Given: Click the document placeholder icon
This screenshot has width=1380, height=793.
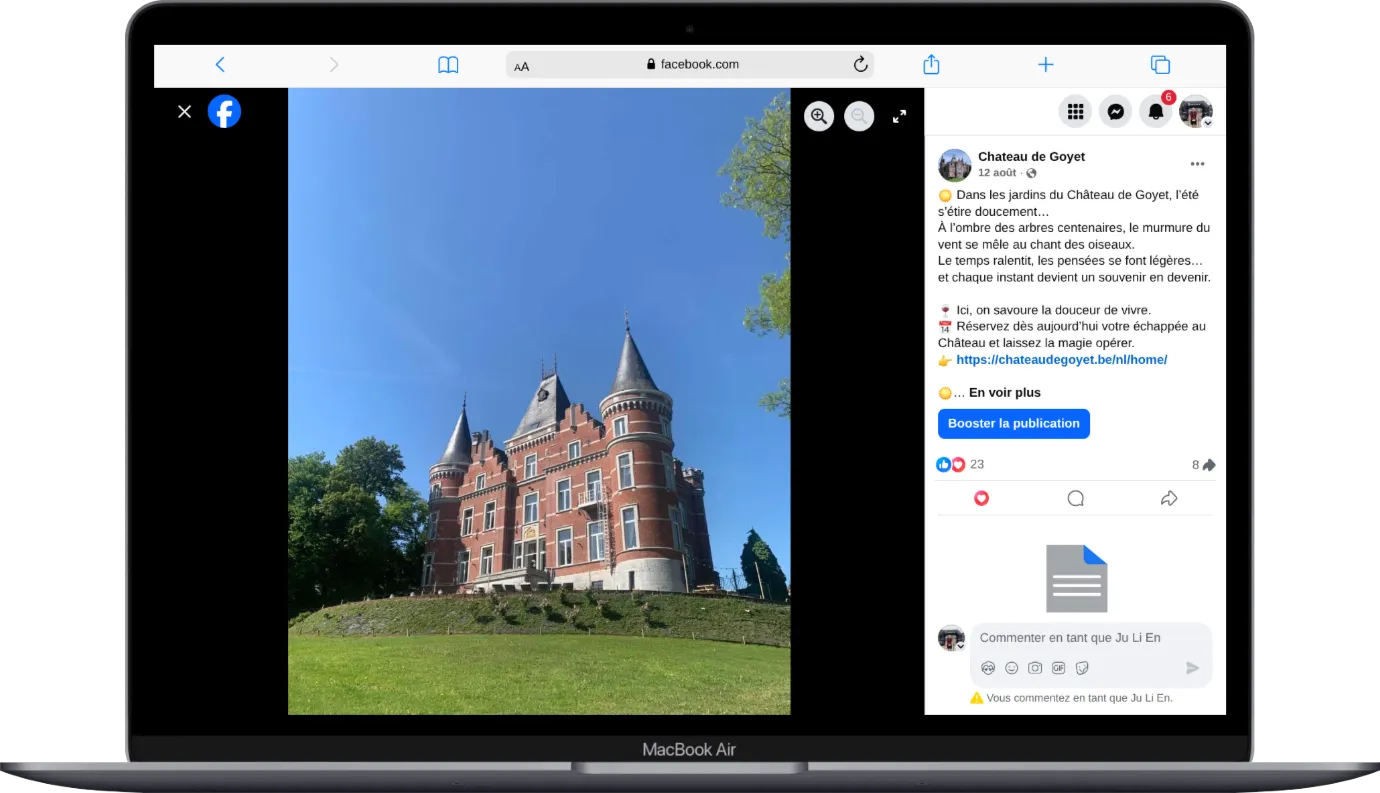Looking at the screenshot, I should (1076, 578).
